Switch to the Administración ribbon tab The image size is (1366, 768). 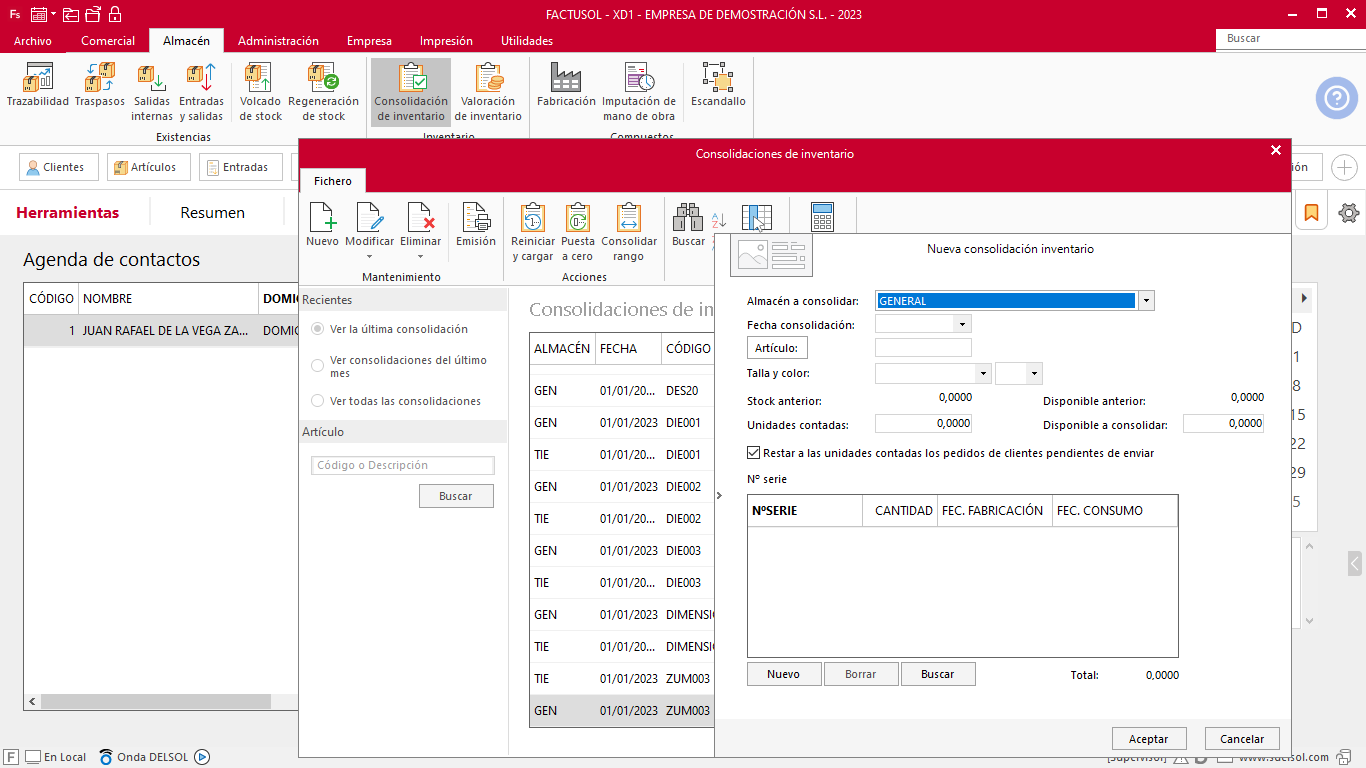[x=278, y=41]
